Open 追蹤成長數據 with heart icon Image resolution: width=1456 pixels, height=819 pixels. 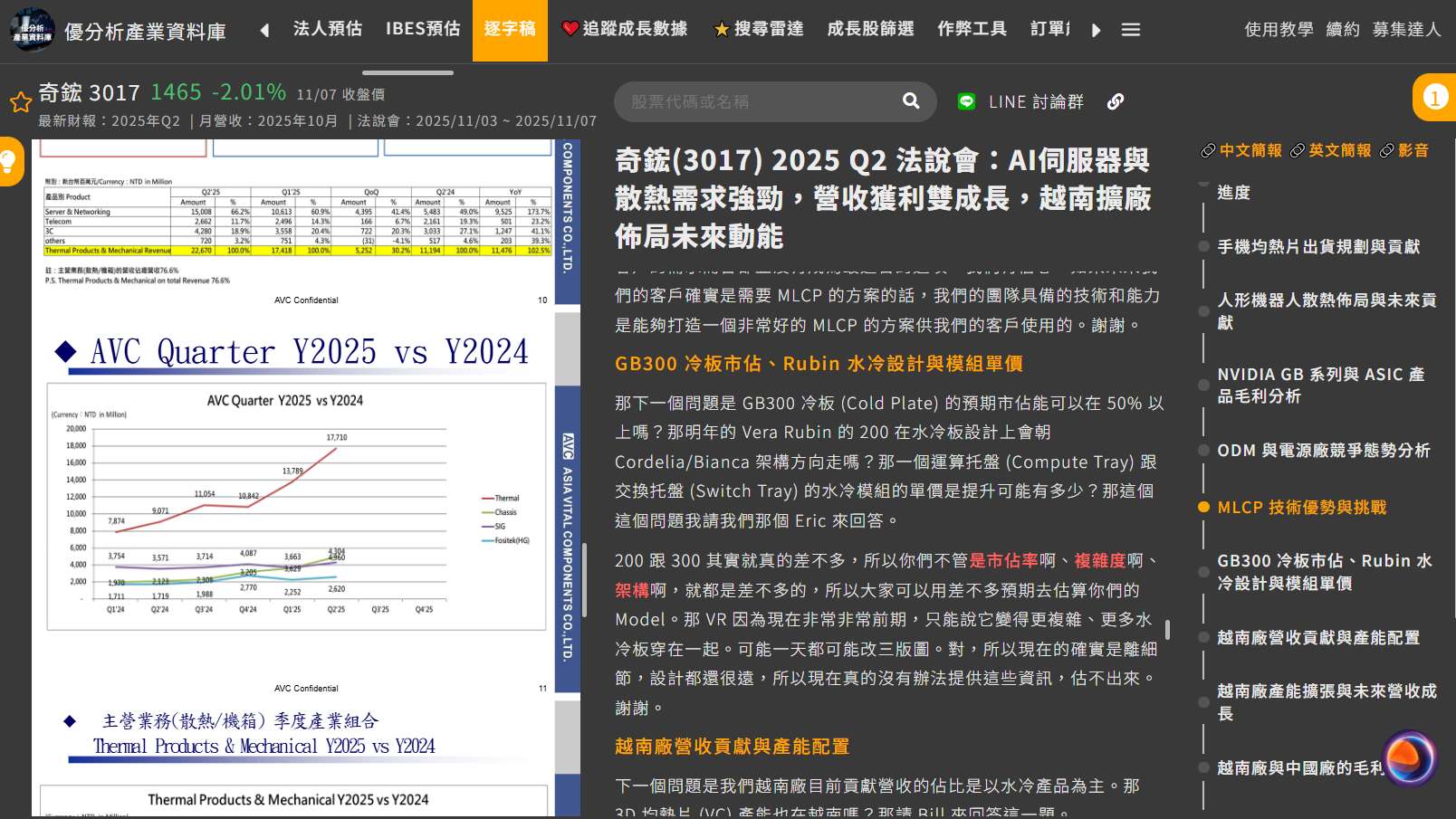pyautogui.click(x=625, y=30)
